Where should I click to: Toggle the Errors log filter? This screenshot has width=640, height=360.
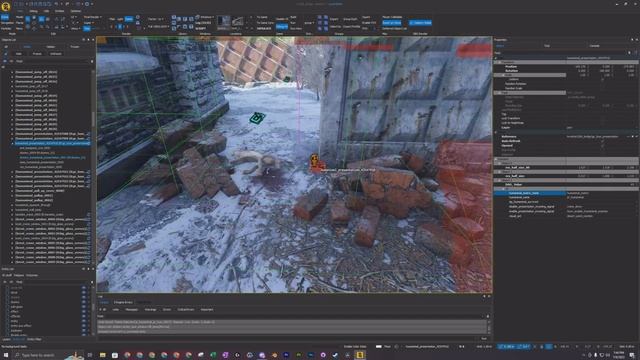coord(167,310)
